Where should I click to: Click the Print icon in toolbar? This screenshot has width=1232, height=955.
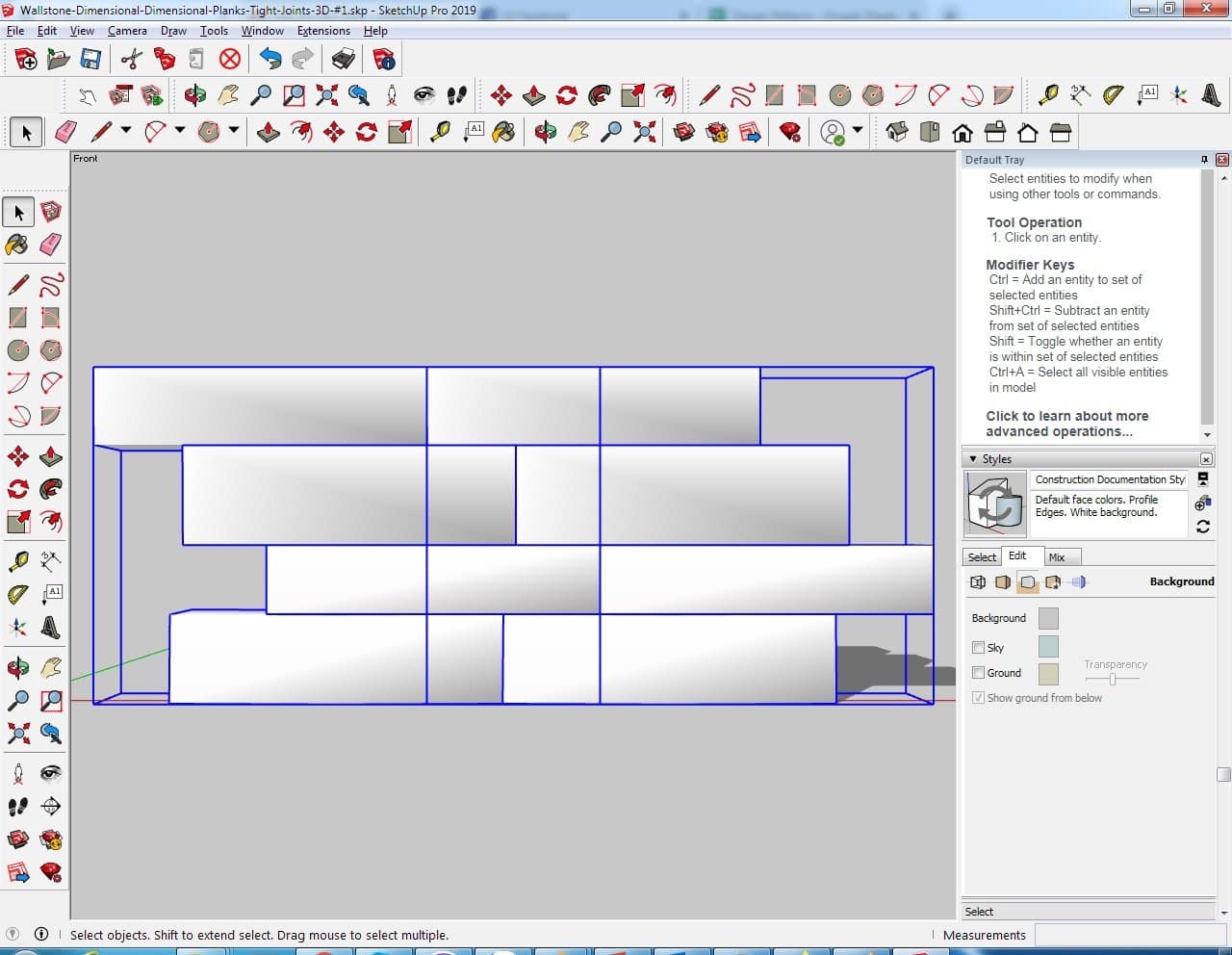pyautogui.click(x=344, y=60)
